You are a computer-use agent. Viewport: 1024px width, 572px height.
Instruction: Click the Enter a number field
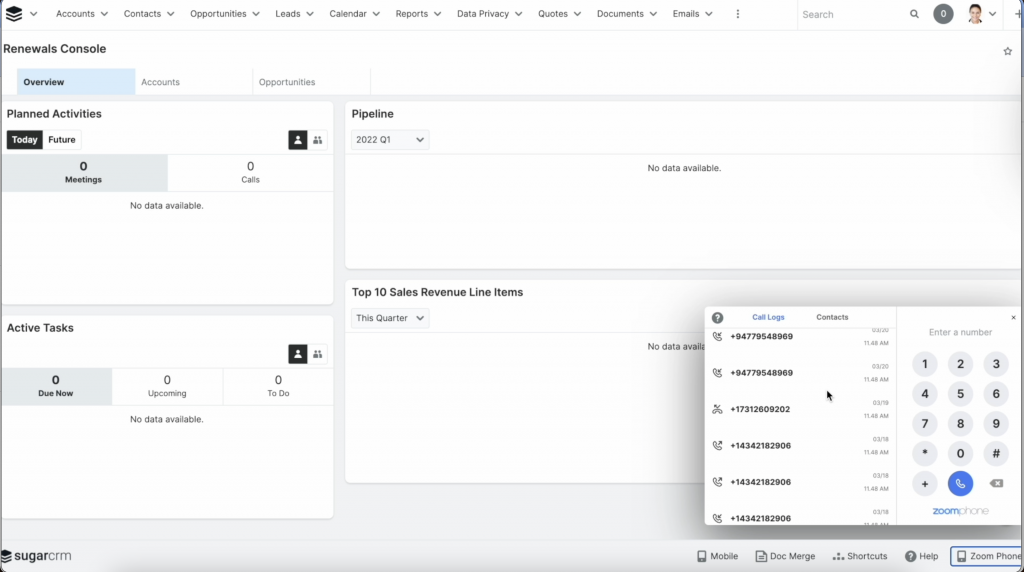coord(960,332)
